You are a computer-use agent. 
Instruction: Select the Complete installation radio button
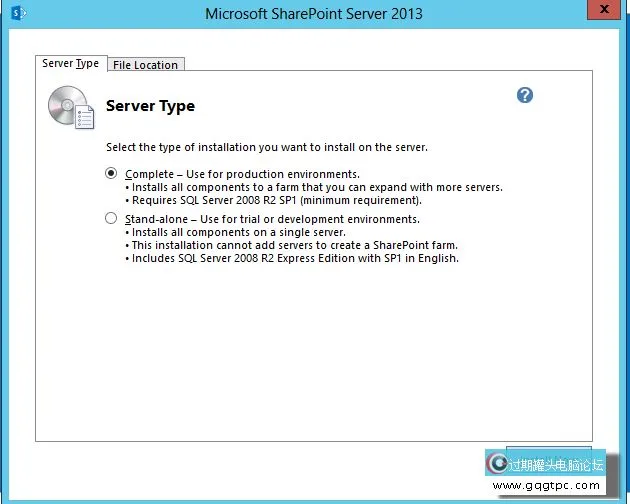point(111,173)
